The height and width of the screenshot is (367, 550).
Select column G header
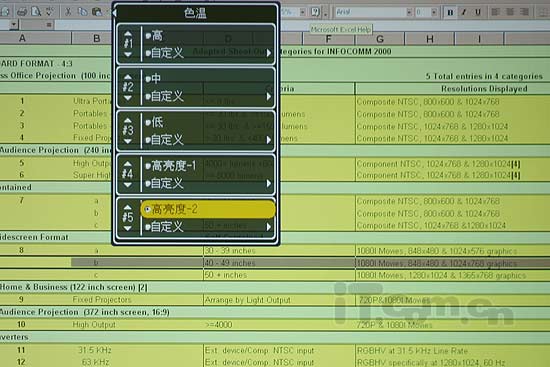coord(380,39)
